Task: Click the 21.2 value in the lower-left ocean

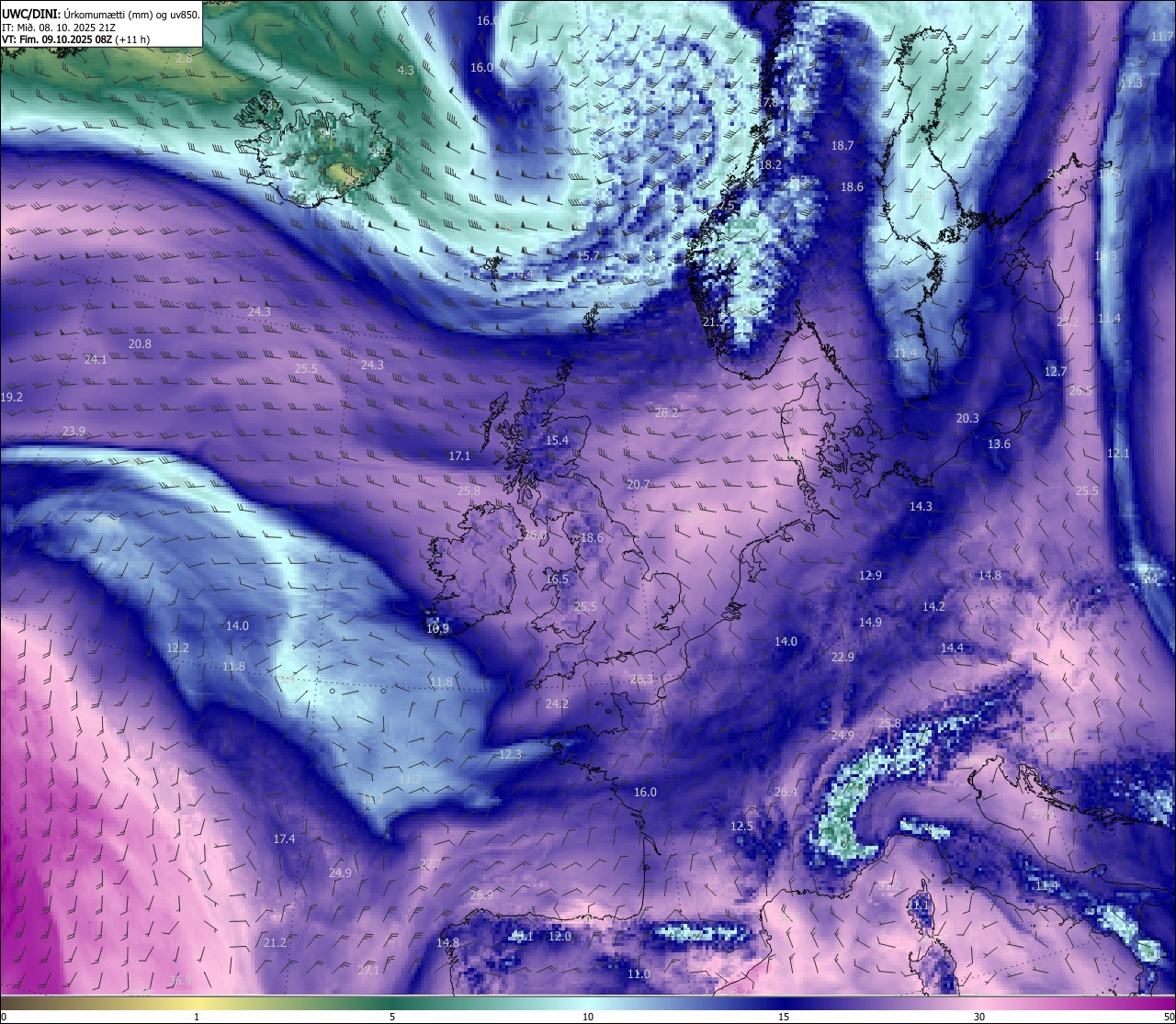Action: [275, 943]
